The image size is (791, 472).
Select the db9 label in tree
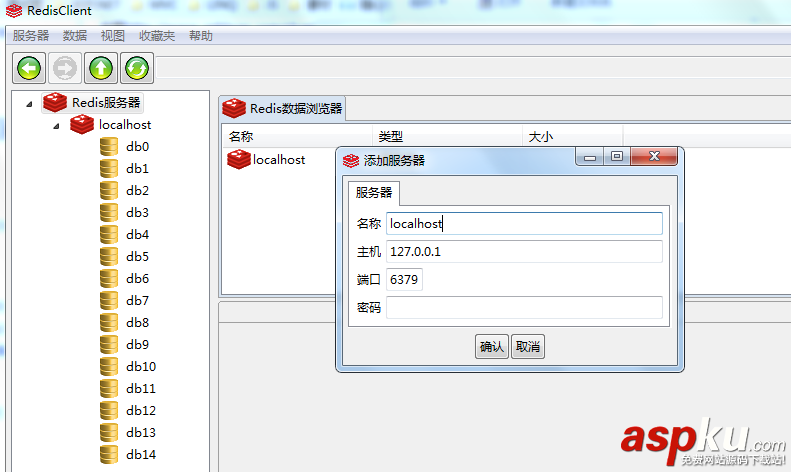click(x=138, y=344)
